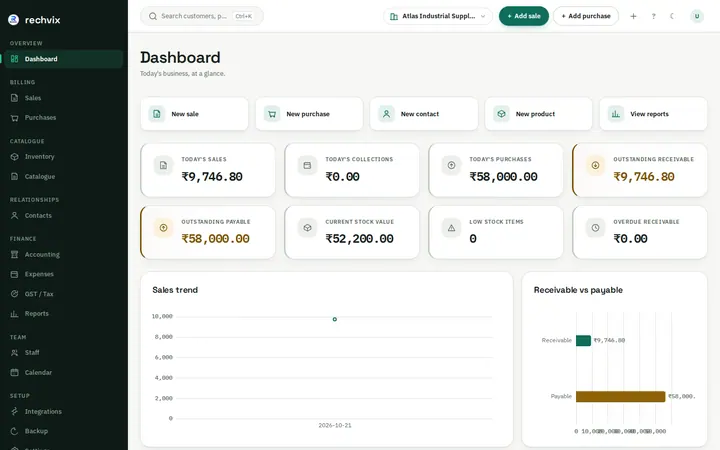Click the ₹0.00 Overdue Receivable value
The width and height of the screenshot is (720, 450).
point(630,239)
